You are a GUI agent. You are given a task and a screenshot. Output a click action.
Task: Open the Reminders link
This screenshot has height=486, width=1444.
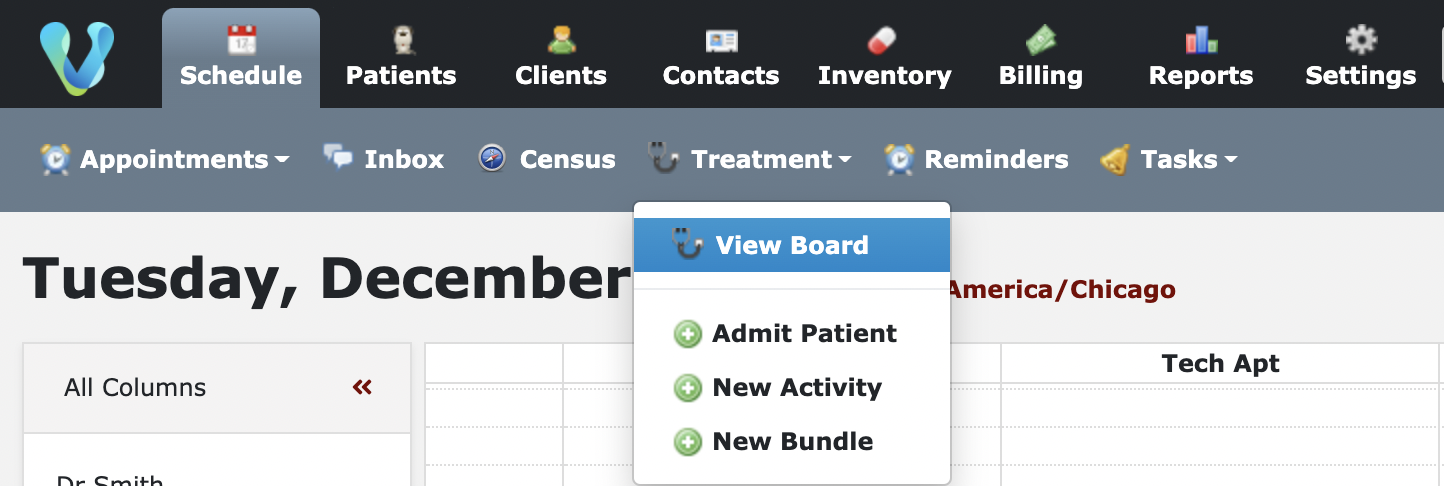pos(976,159)
